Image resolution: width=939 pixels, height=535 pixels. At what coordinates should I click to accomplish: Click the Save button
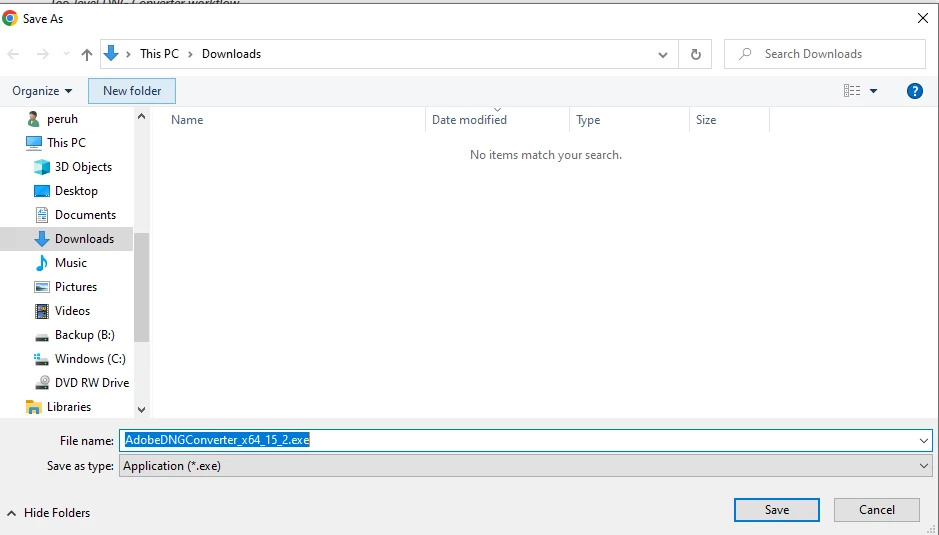point(777,510)
